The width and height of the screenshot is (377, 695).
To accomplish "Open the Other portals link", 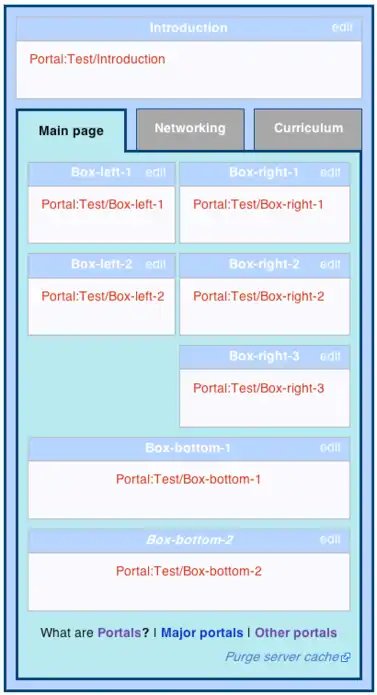I will [x=296, y=633].
